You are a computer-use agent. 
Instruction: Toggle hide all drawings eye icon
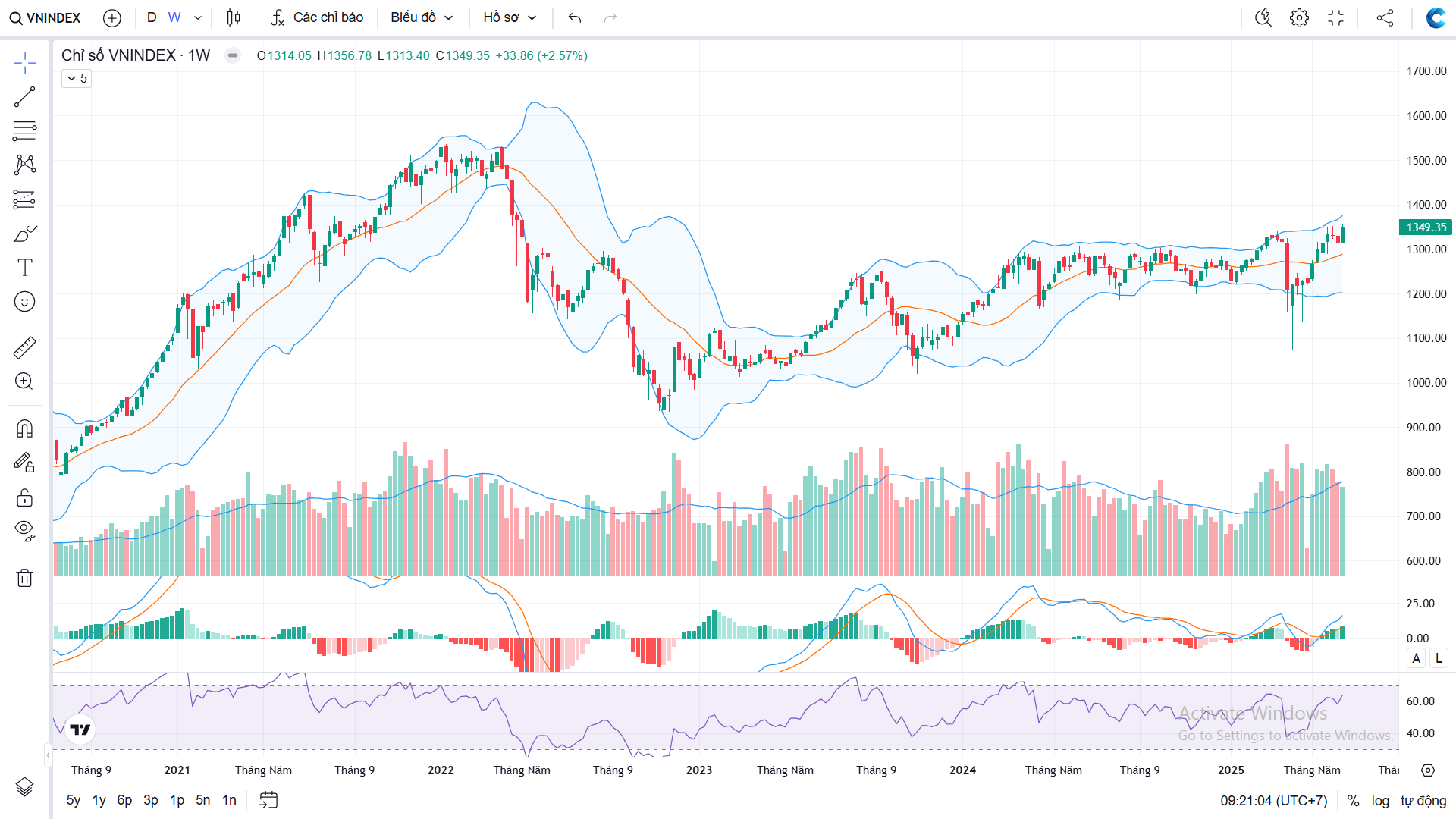pyautogui.click(x=24, y=530)
